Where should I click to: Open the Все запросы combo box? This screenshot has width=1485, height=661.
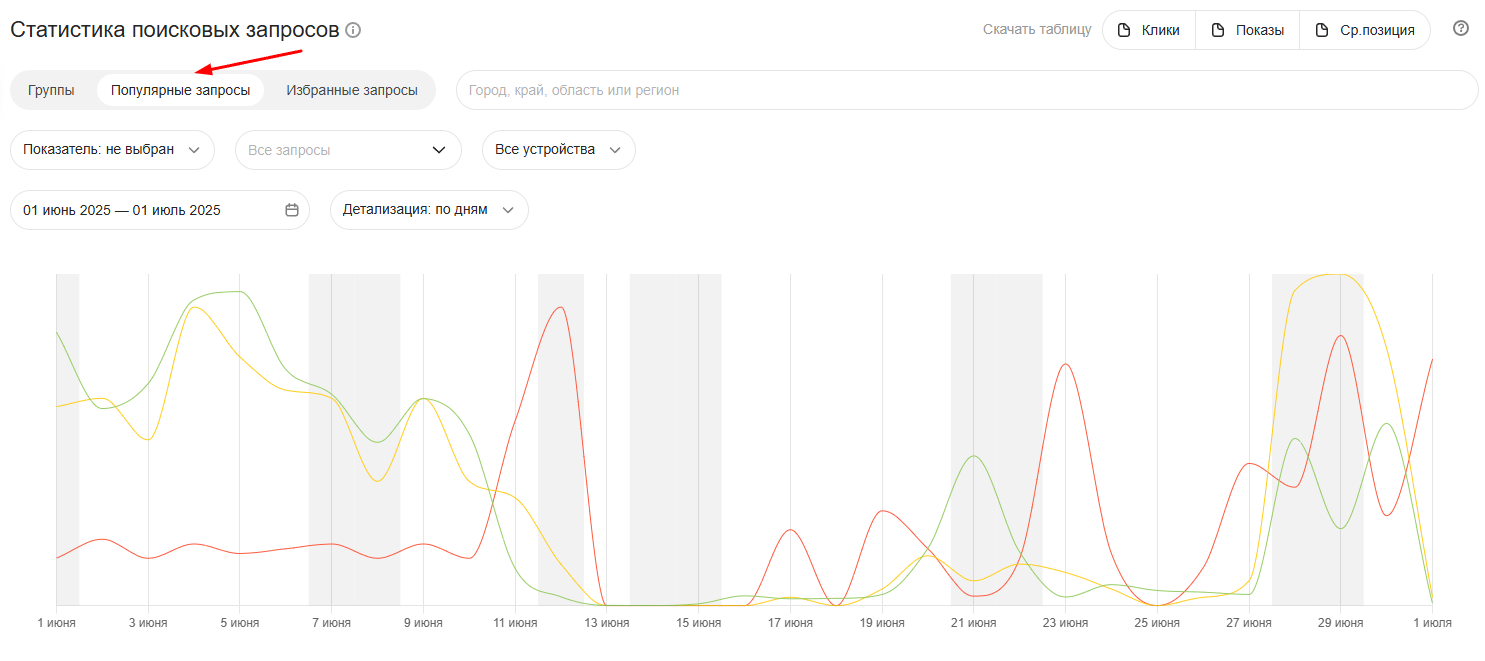click(347, 150)
